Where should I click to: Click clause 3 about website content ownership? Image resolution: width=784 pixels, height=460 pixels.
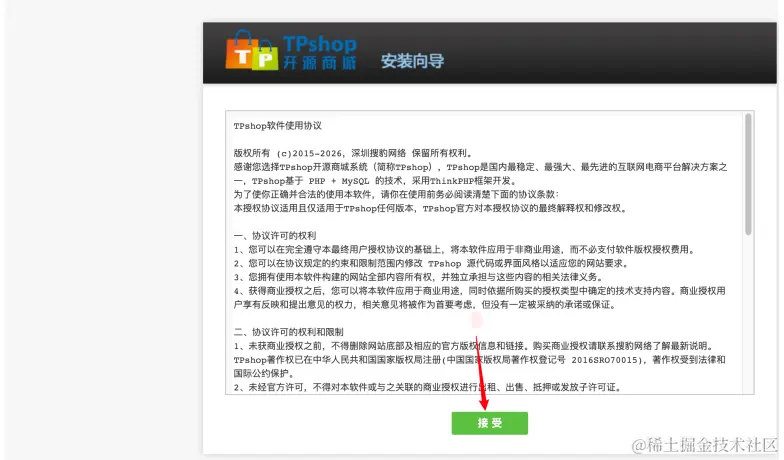point(418,277)
